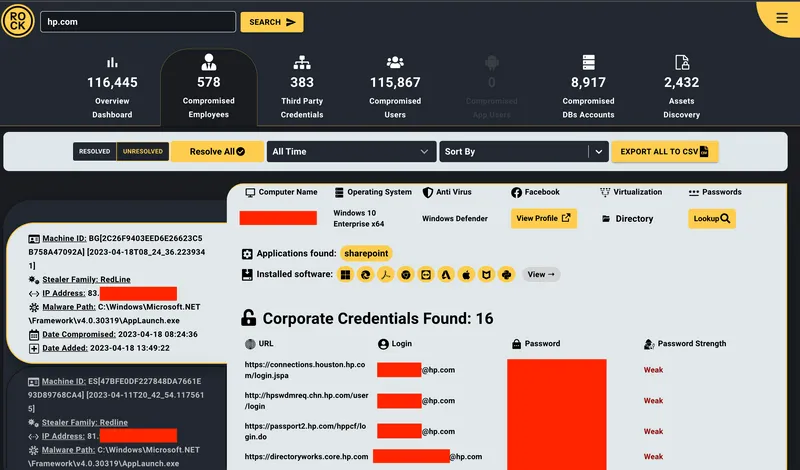Image resolution: width=800 pixels, height=470 pixels.
Task: Click the Microsoft Edge installed software icon
Action: [x=366, y=274]
